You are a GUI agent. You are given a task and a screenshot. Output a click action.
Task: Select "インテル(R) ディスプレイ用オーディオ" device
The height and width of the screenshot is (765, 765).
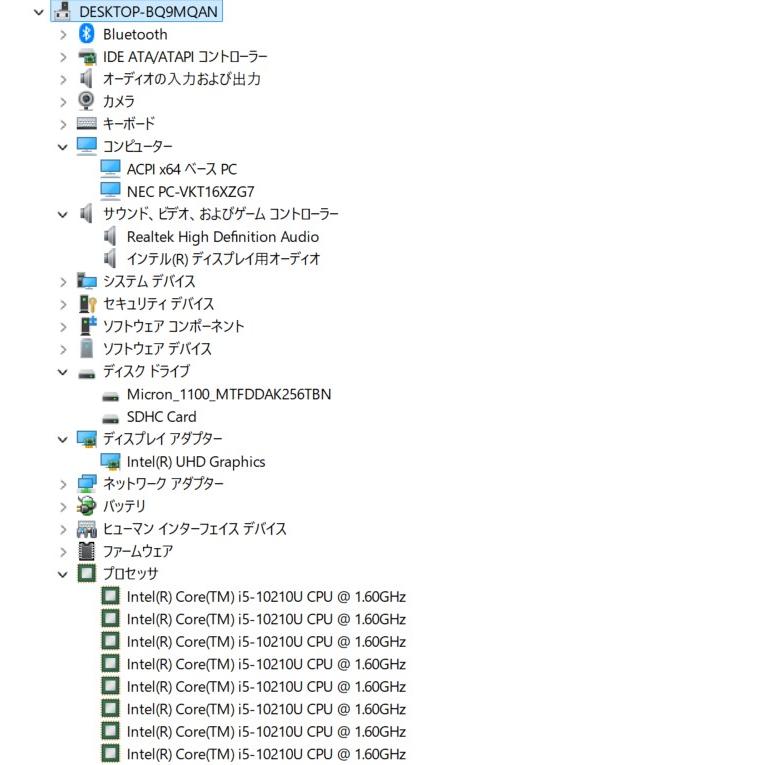[x=223, y=259]
